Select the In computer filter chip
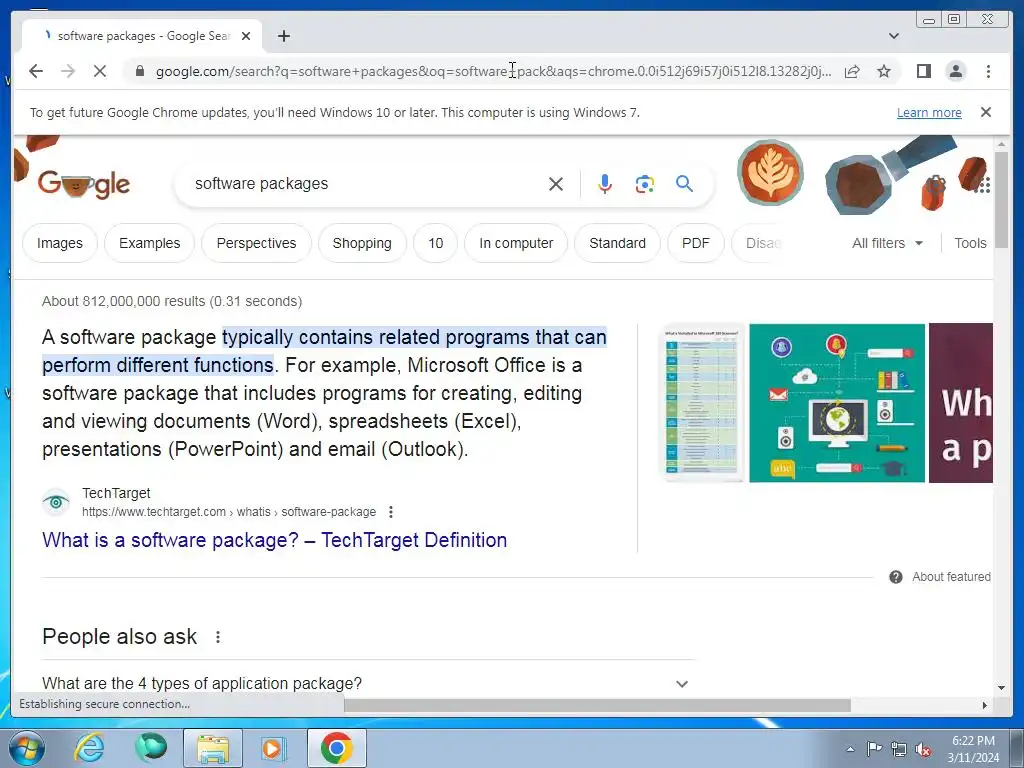The width and height of the screenshot is (1024, 768). [516, 243]
